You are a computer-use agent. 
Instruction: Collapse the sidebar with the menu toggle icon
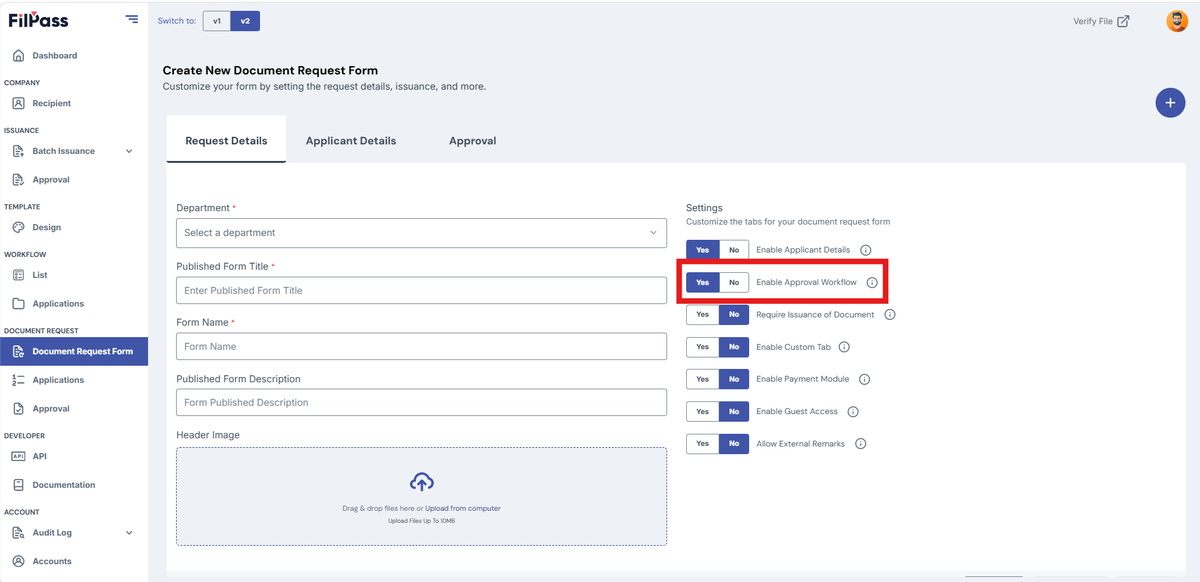point(132,19)
